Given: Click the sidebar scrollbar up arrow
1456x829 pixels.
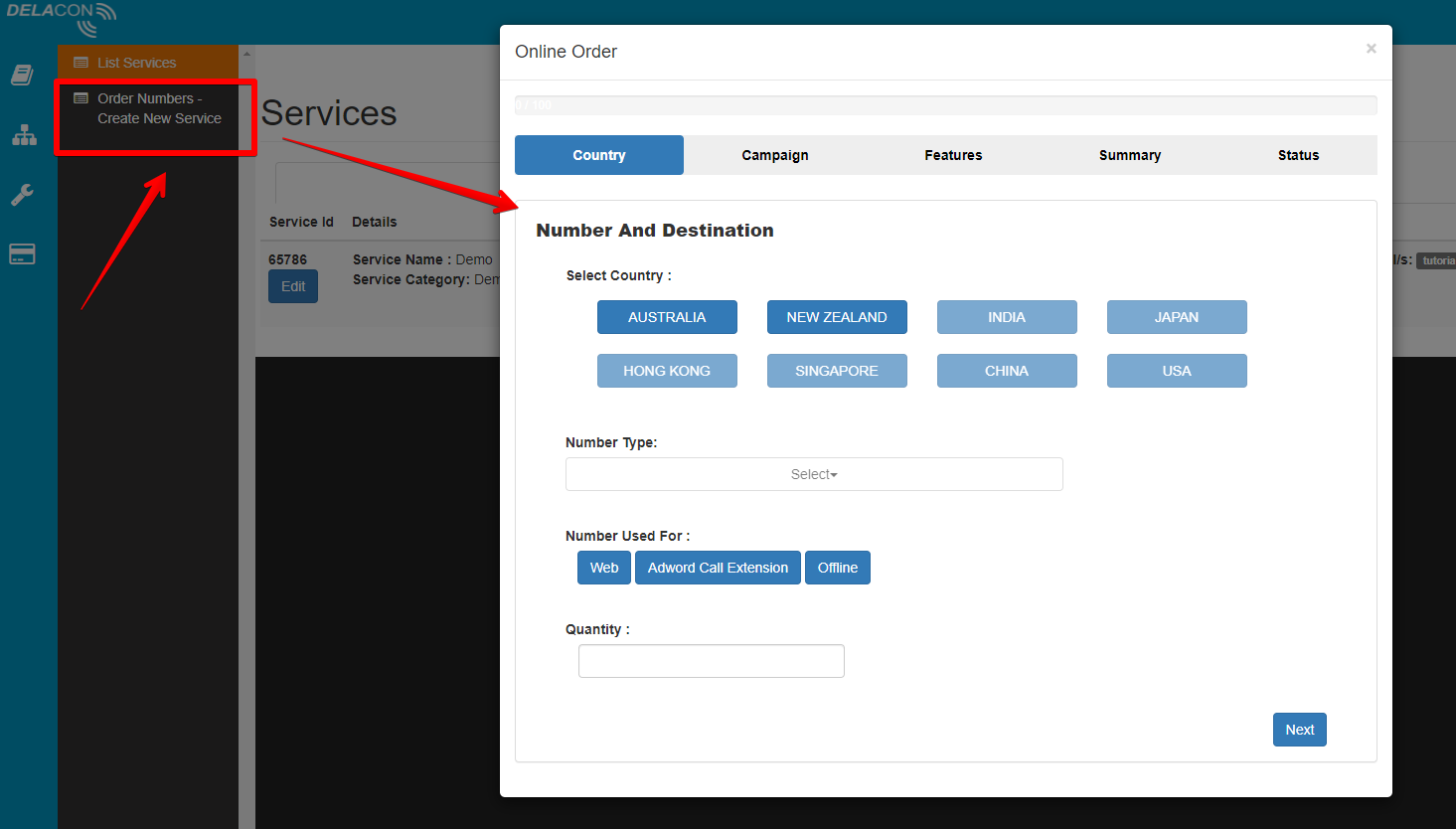Looking at the screenshot, I should 246,53.
